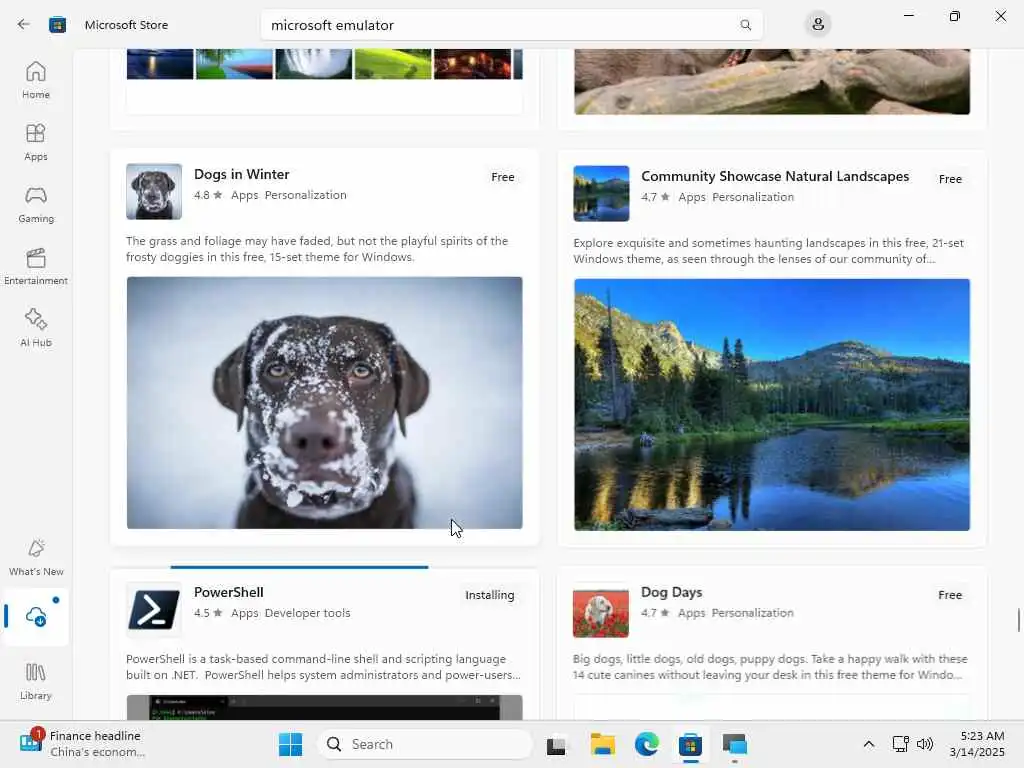Click the PowerShell description text
Image resolution: width=1024 pixels, height=768 pixels.
click(x=323, y=667)
